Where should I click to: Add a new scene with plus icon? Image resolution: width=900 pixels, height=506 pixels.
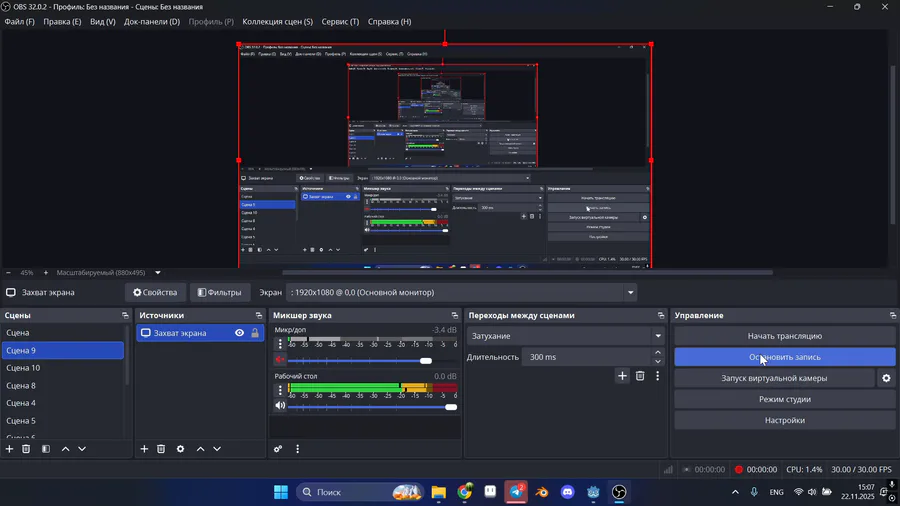click(10, 449)
